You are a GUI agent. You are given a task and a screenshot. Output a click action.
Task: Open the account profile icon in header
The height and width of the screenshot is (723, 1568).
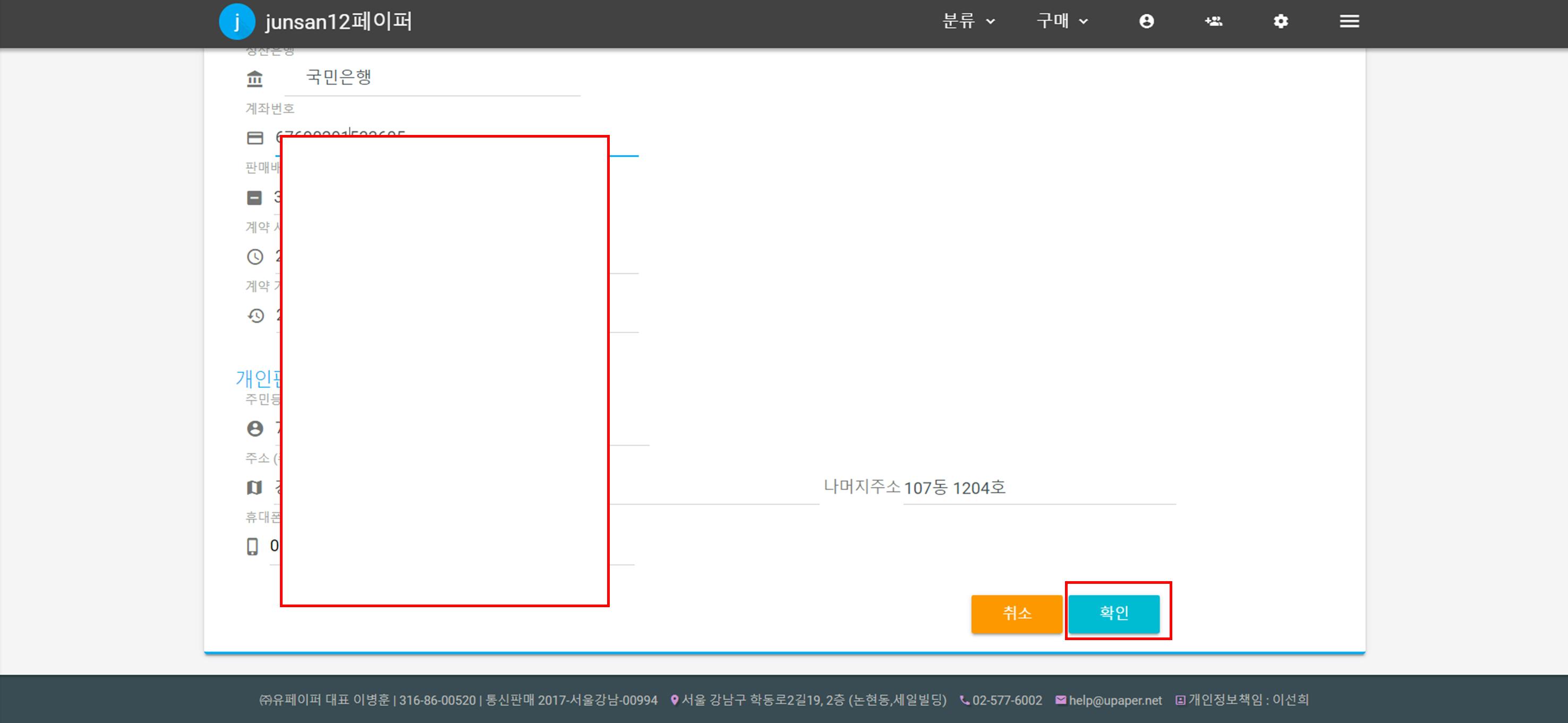coord(1146,21)
